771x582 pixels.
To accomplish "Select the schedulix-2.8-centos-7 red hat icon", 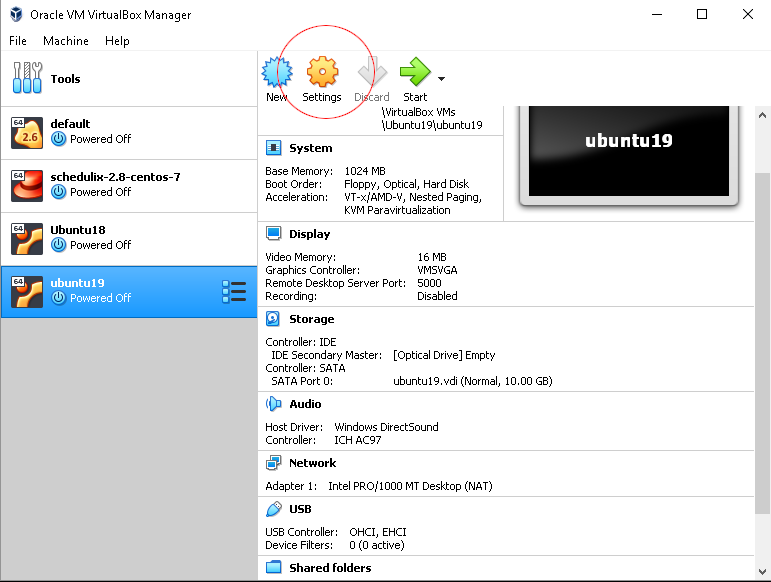I will (x=27, y=186).
